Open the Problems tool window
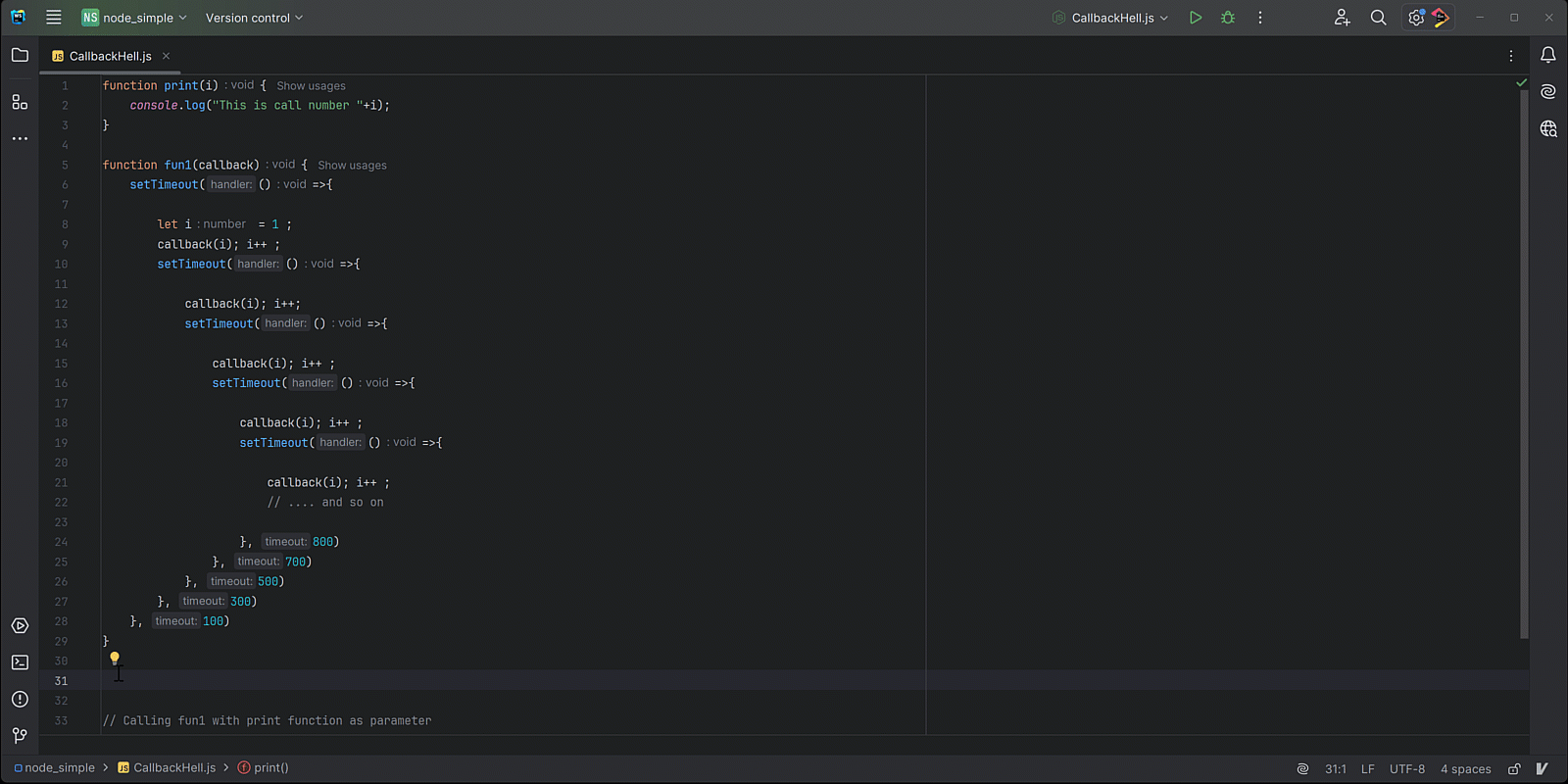This screenshot has height=784, width=1568. click(20, 699)
